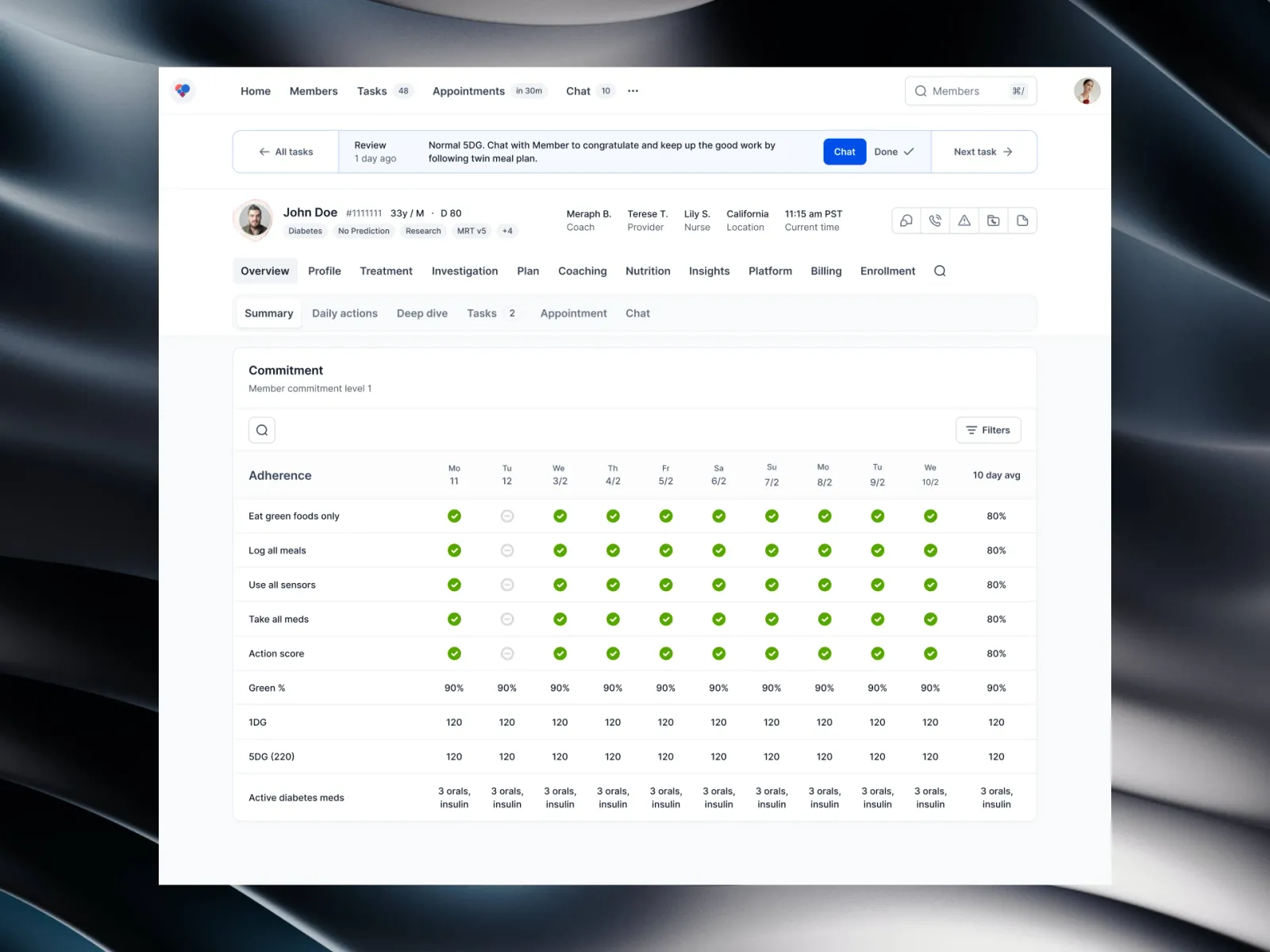1270x952 pixels.
Task: Click the MRT v5 tag chip
Action: tap(471, 231)
